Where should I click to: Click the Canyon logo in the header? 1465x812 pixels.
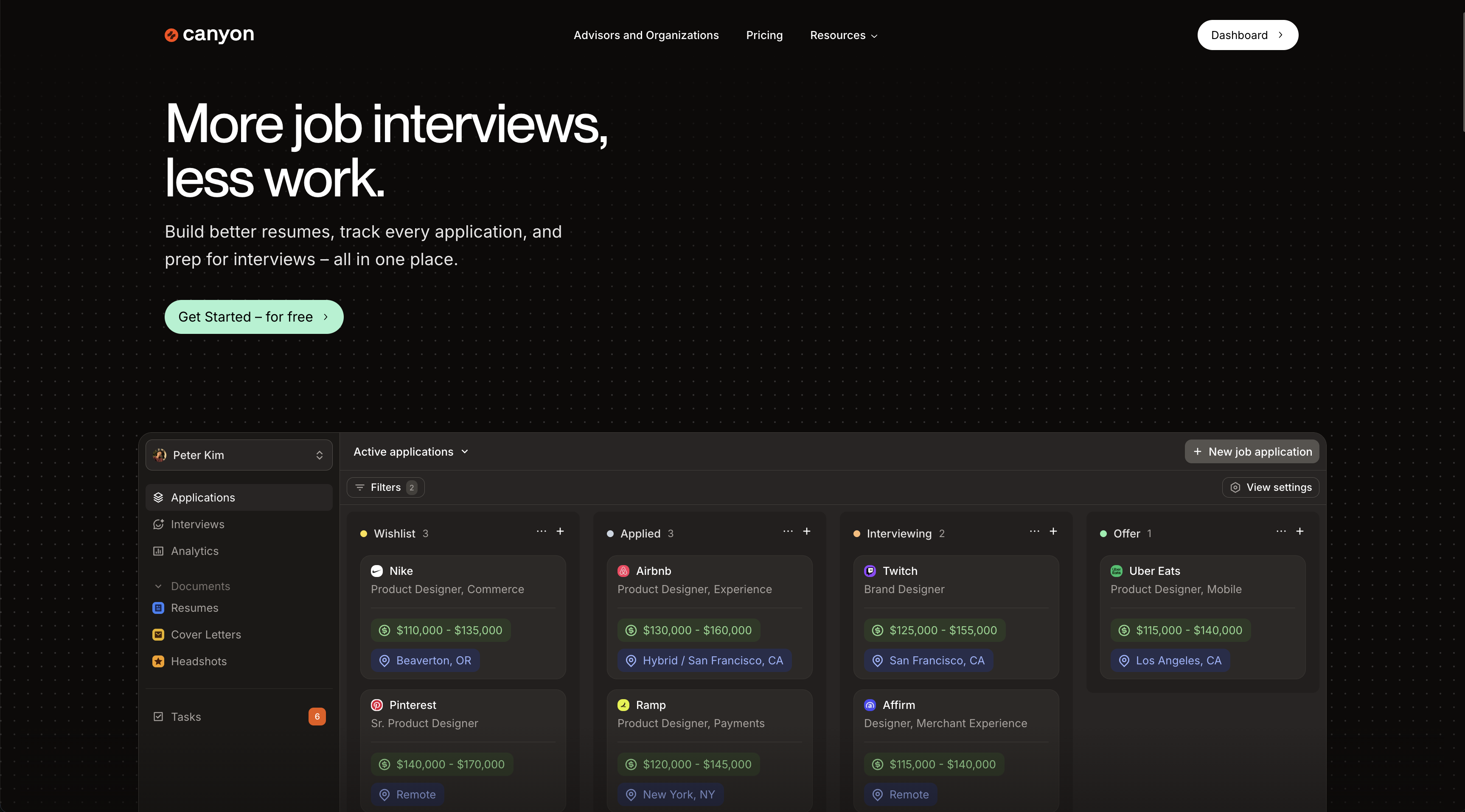208,35
